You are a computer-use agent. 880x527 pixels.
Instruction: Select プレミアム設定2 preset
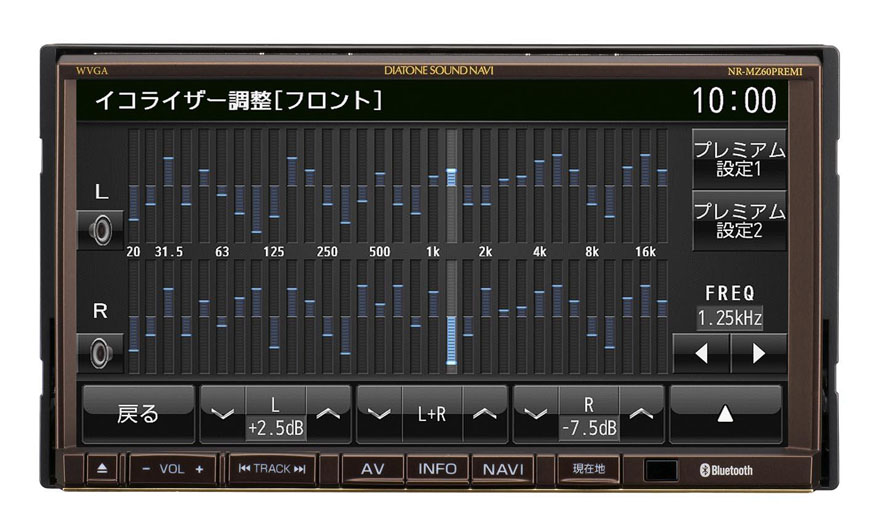click(739, 221)
